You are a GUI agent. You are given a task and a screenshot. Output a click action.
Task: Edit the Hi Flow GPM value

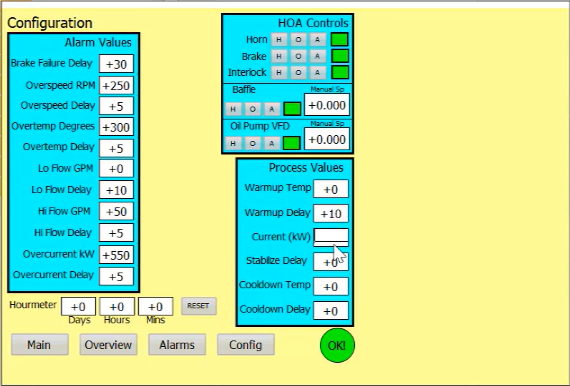[x=116, y=211]
